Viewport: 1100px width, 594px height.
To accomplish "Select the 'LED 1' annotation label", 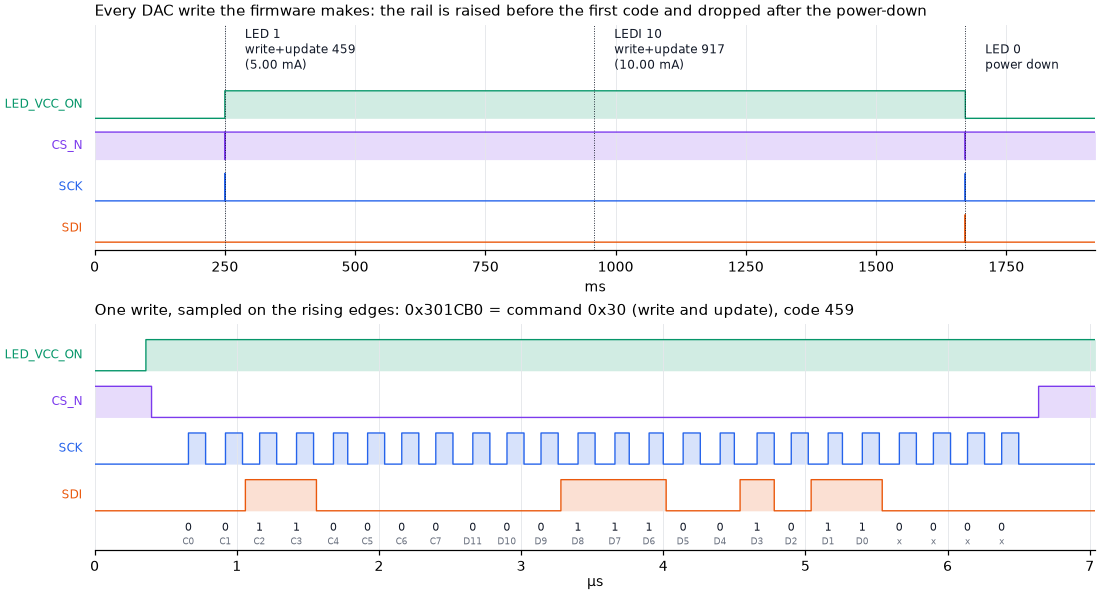I will pyautogui.click(x=262, y=34).
